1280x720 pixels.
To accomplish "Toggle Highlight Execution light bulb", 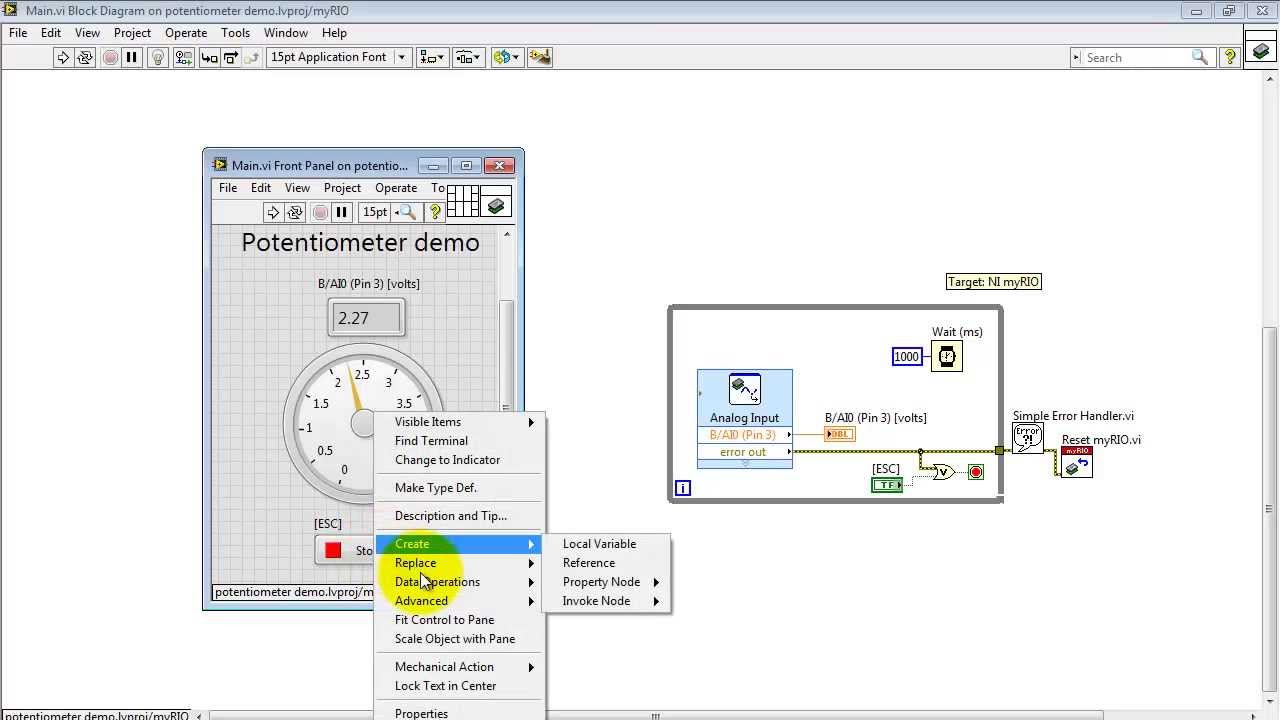I will pos(158,57).
